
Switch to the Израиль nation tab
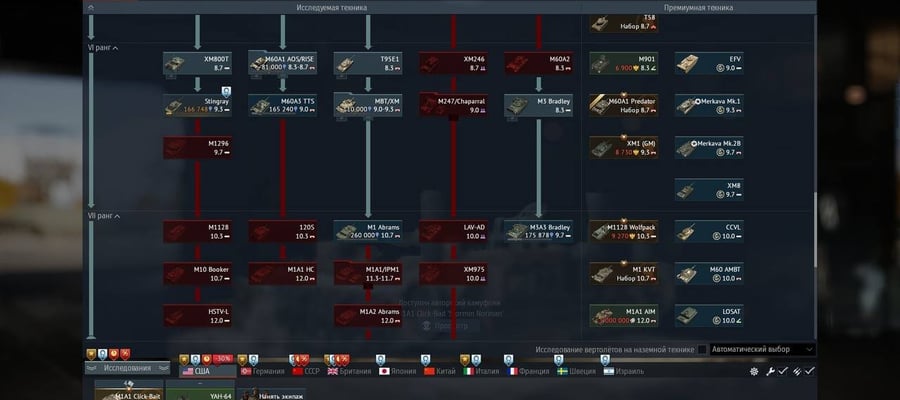pyautogui.click(x=623, y=371)
